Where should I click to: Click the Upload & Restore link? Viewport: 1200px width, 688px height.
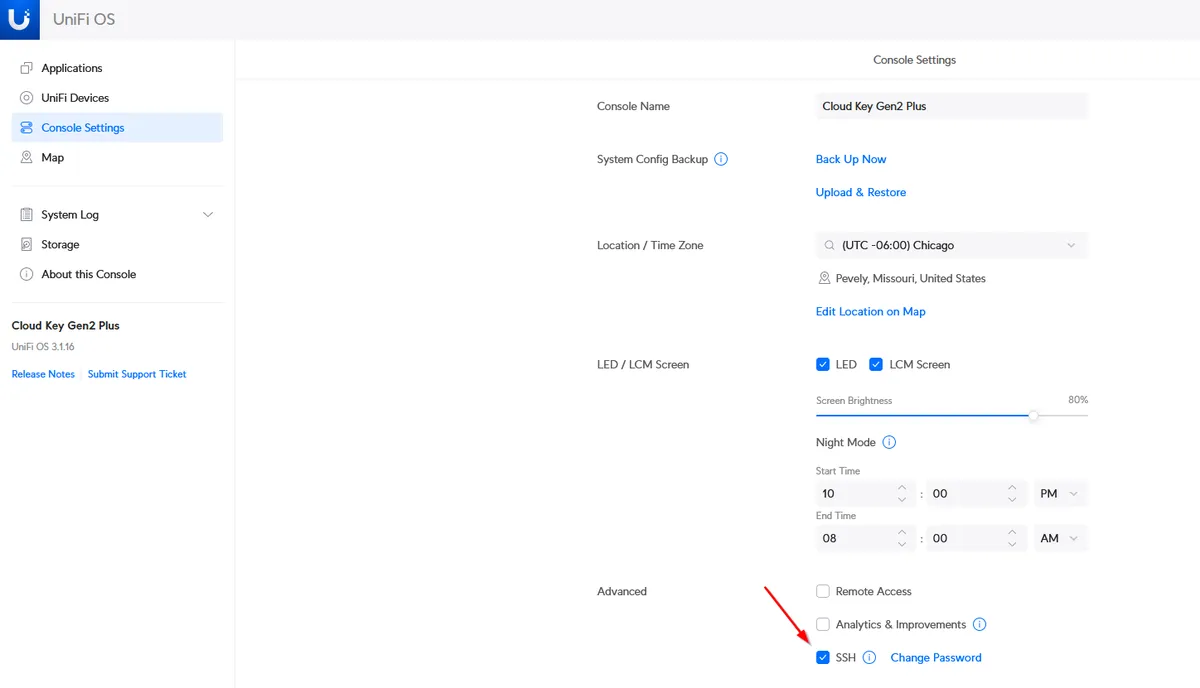click(861, 192)
